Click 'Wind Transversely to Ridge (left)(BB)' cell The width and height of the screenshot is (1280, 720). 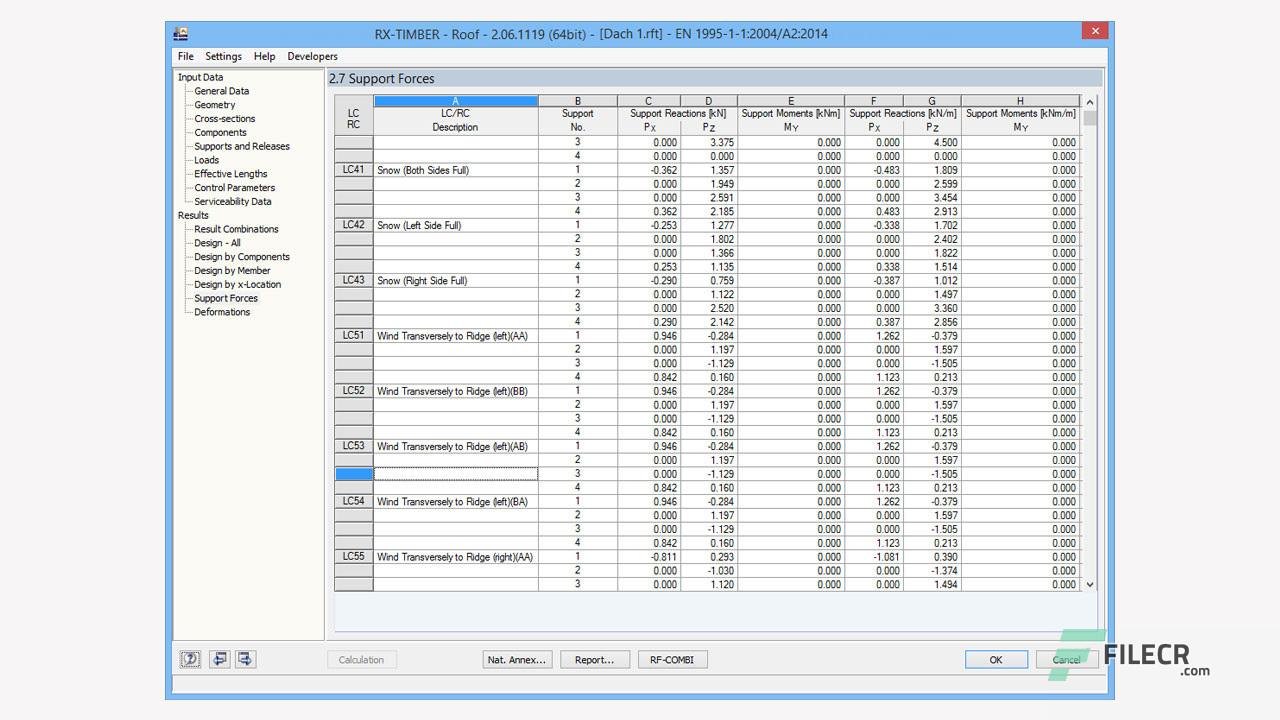pyautogui.click(x=456, y=391)
